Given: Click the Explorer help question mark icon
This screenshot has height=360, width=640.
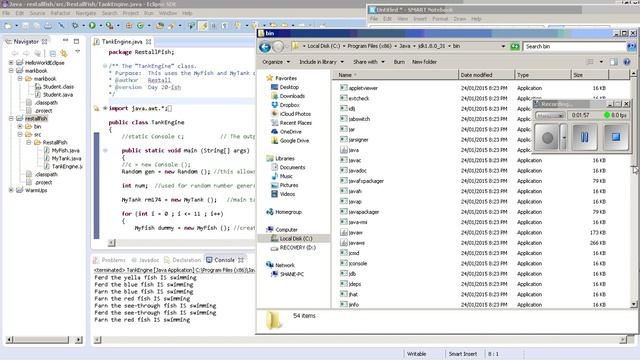Looking at the screenshot, I should click(627, 62).
